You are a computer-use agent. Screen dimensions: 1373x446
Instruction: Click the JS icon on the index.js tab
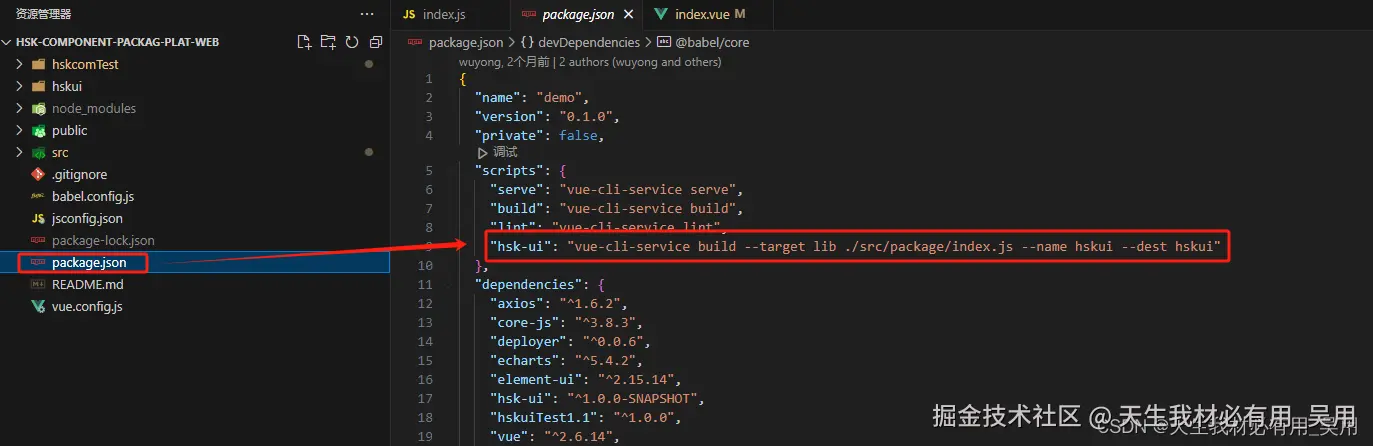(x=409, y=15)
